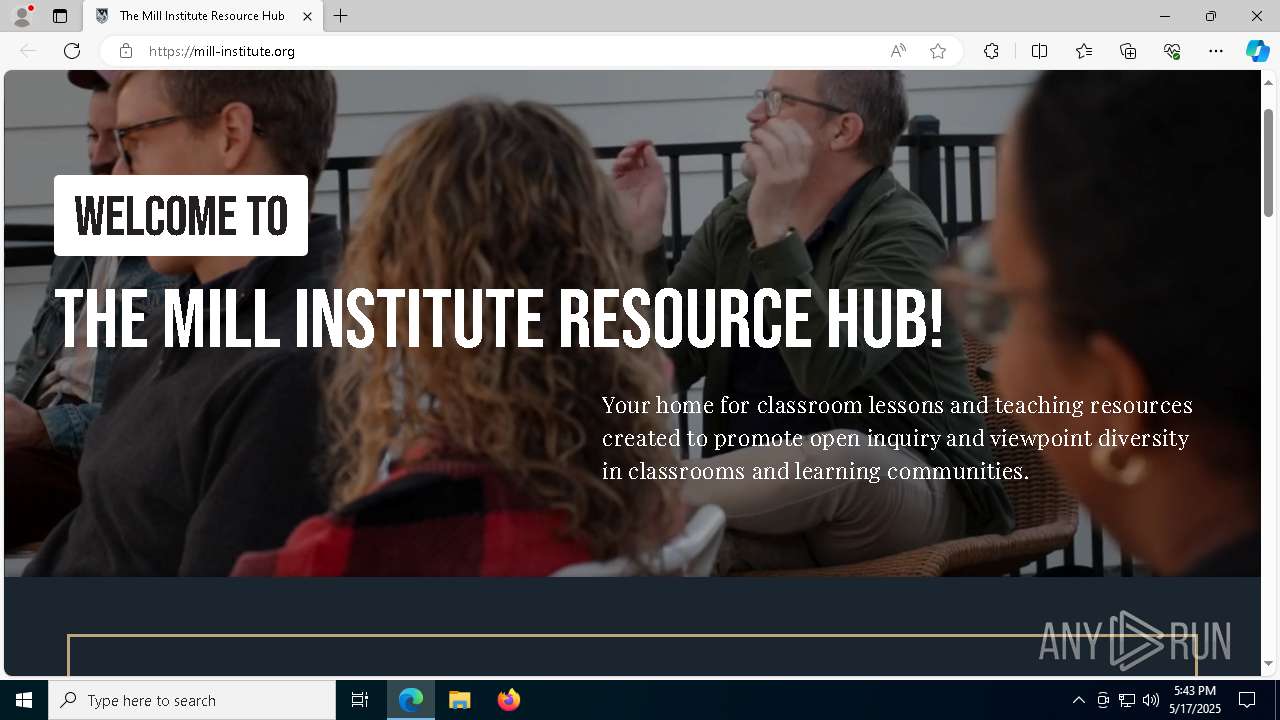Add this page to favorites
Screen dimensions: 1280x720
(x=938, y=51)
